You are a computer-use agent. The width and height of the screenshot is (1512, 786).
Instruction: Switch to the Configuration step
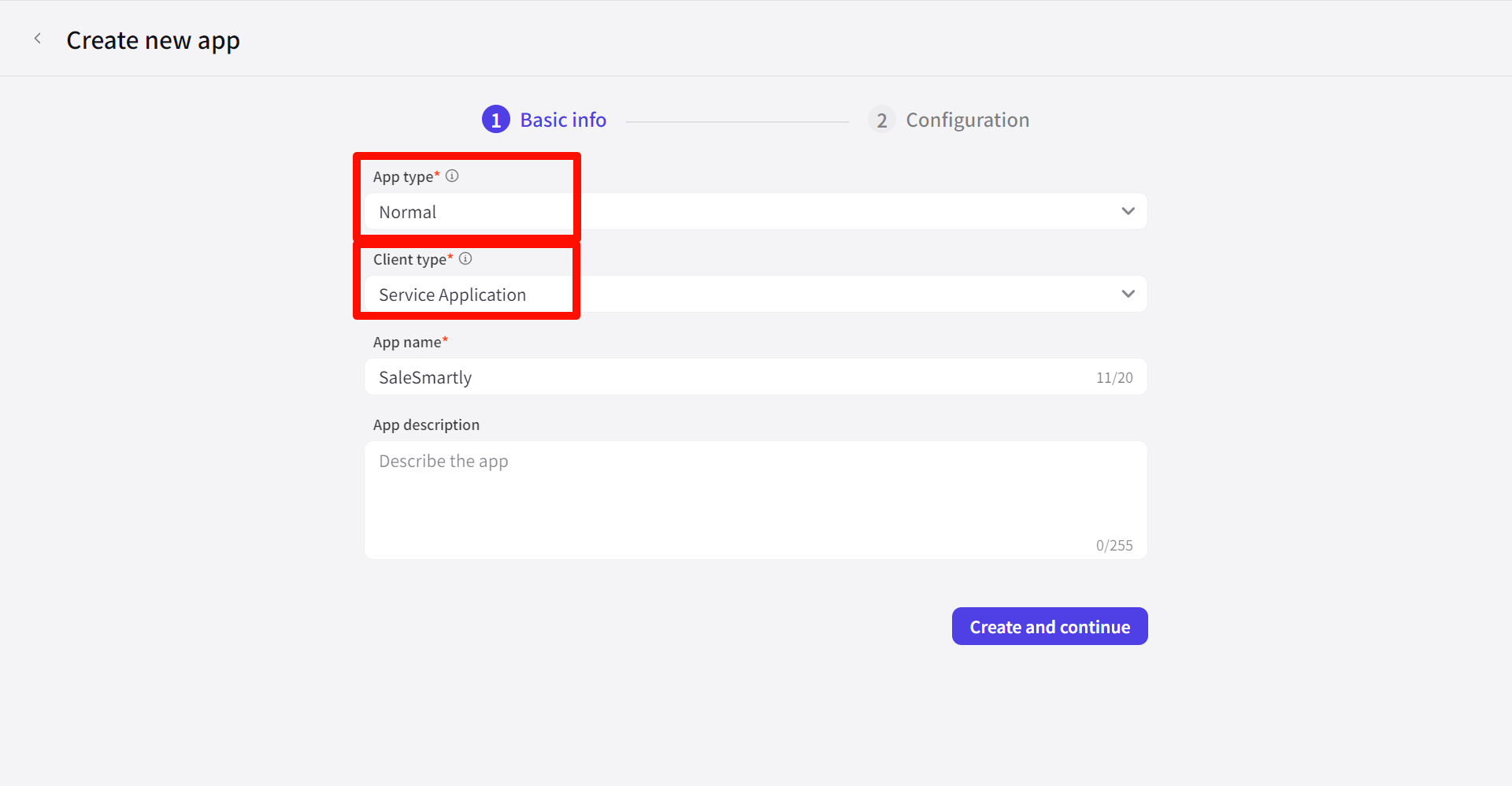tap(967, 119)
